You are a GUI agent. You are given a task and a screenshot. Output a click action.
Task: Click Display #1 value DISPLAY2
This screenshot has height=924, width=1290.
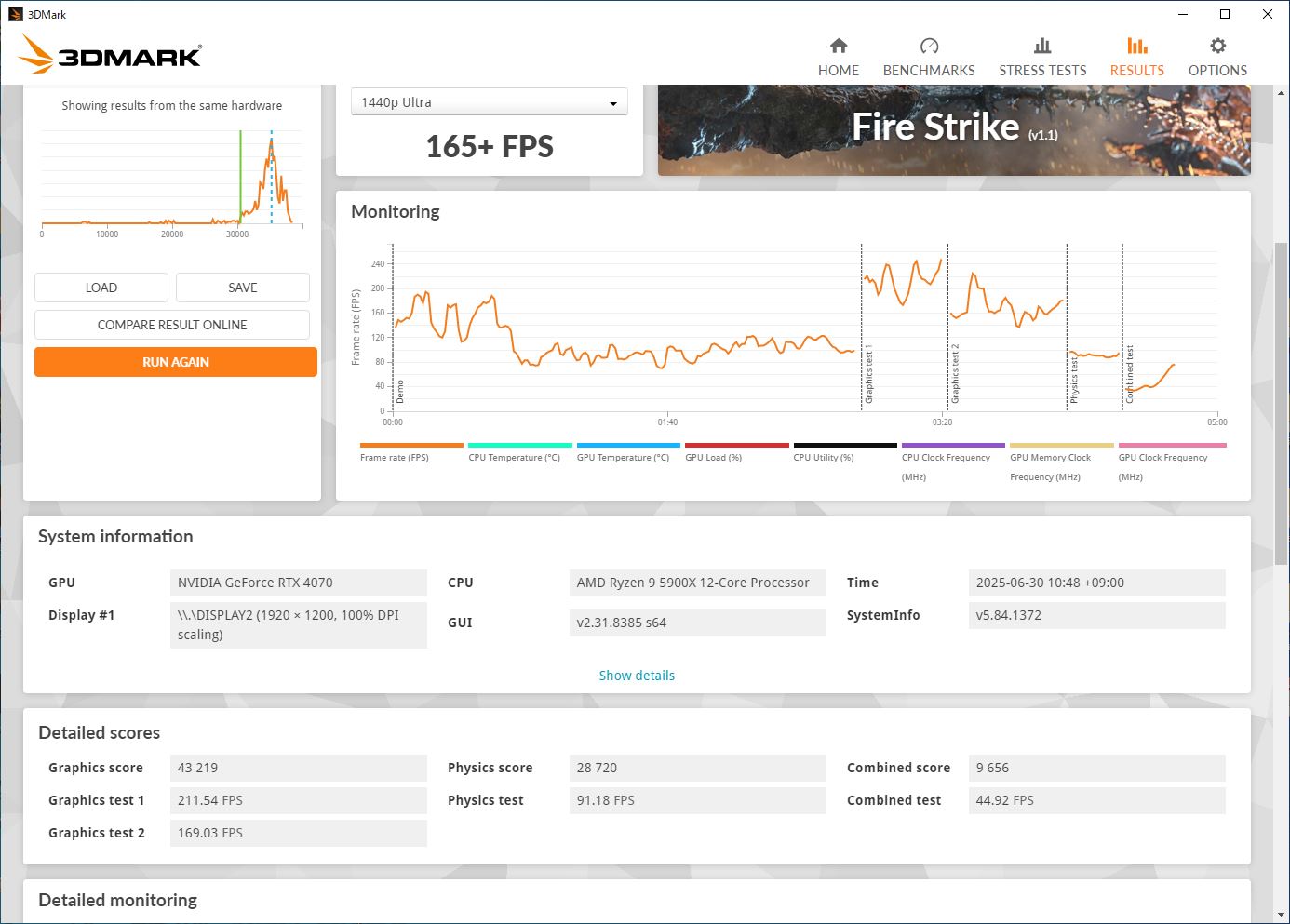(x=299, y=625)
